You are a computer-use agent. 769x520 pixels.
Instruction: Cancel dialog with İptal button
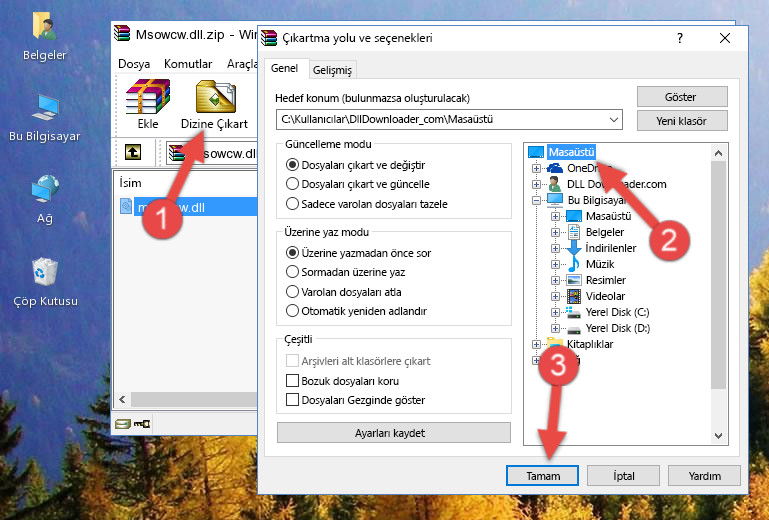point(623,475)
